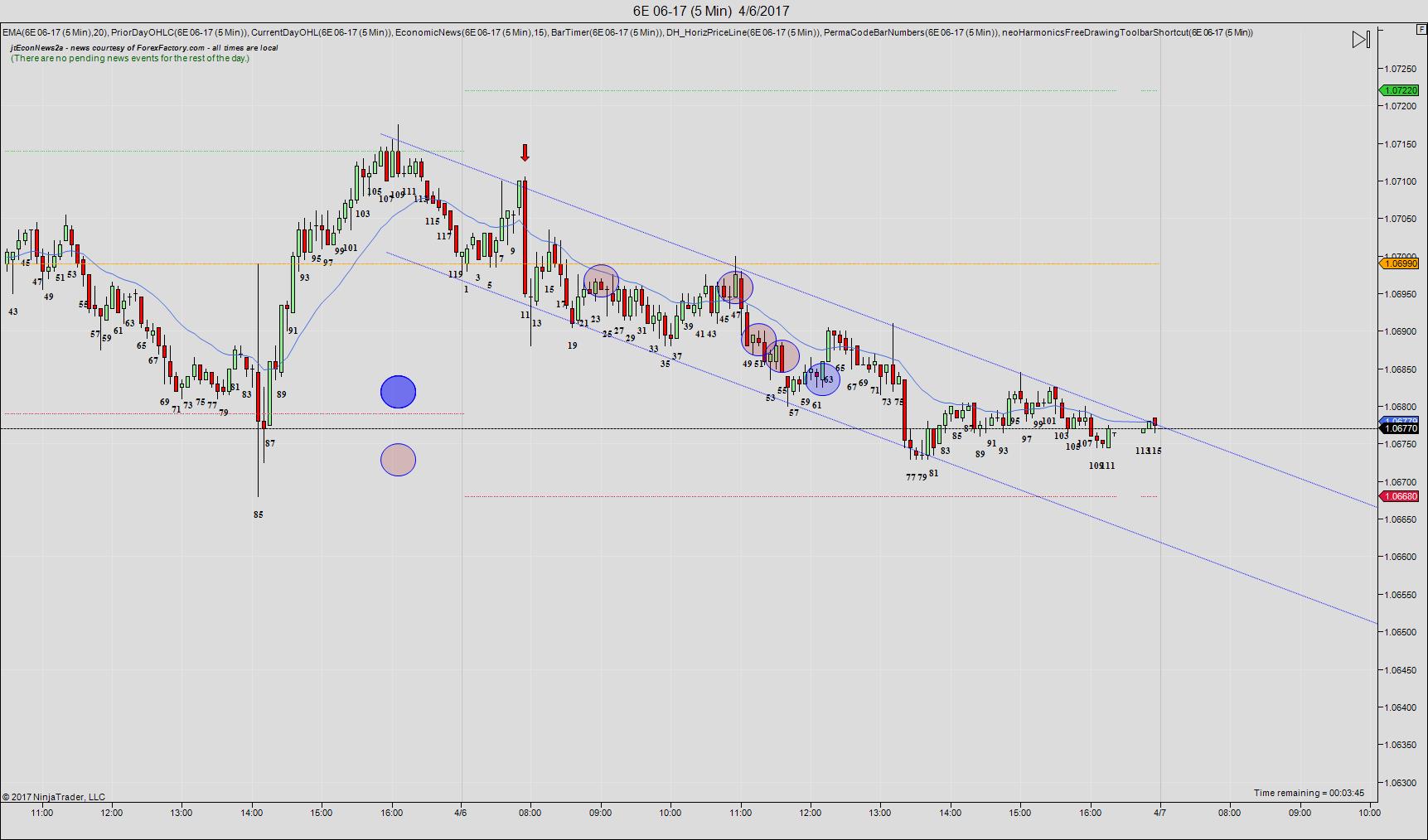The width and height of the screenshot is (1428, 840).
Task: Select the circle drawn near bar 23
Action: point(601,282)
